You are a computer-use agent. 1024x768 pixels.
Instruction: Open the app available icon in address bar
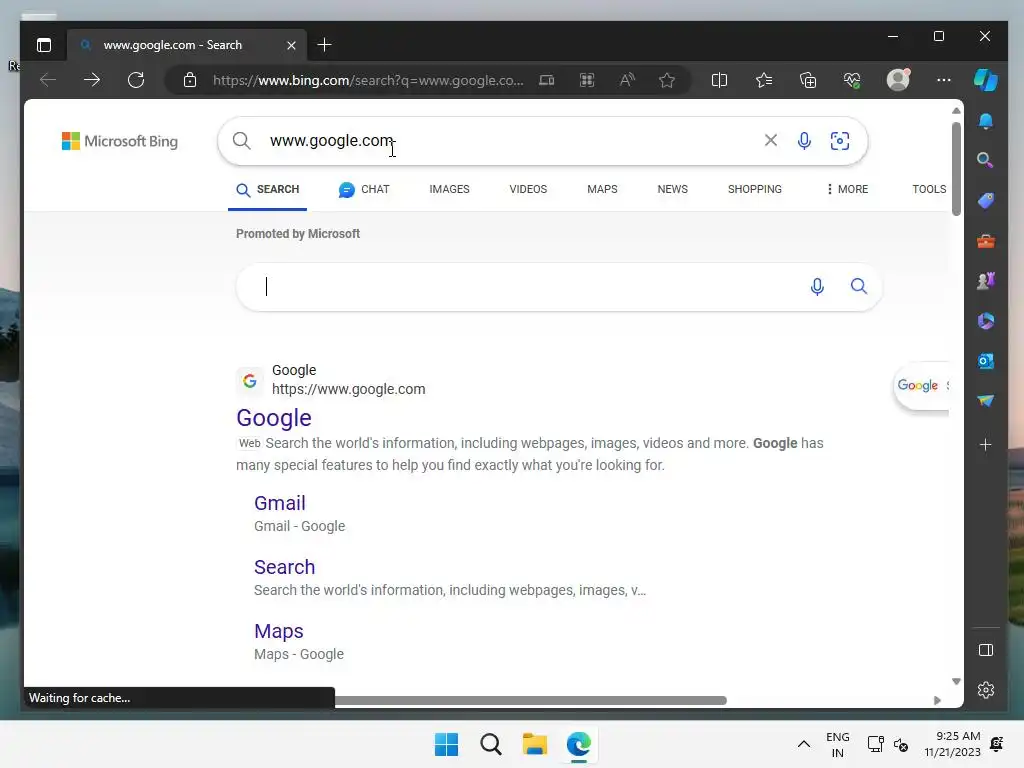[x=547, y=80]
